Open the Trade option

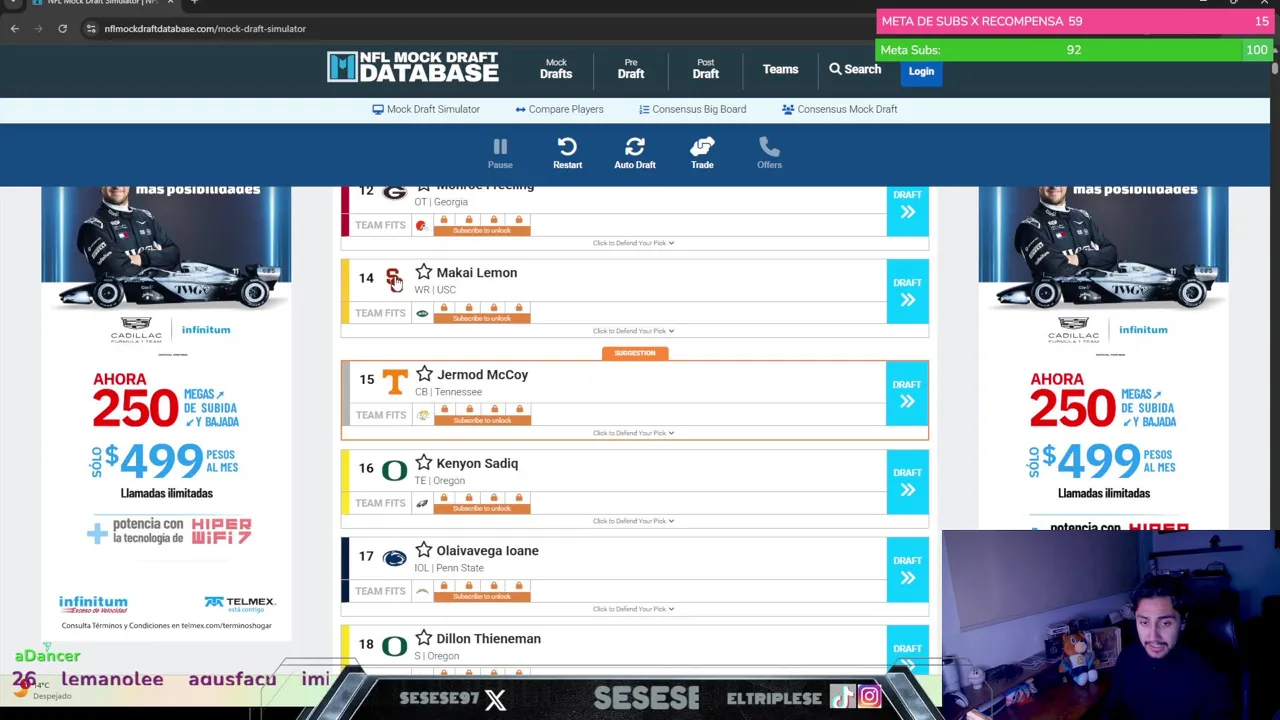pyautogui.click(x=702, y=153)
